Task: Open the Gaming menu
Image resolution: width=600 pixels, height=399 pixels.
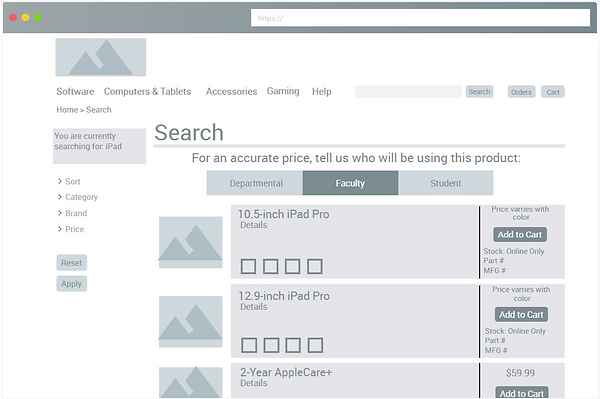Action: [283, 91]
